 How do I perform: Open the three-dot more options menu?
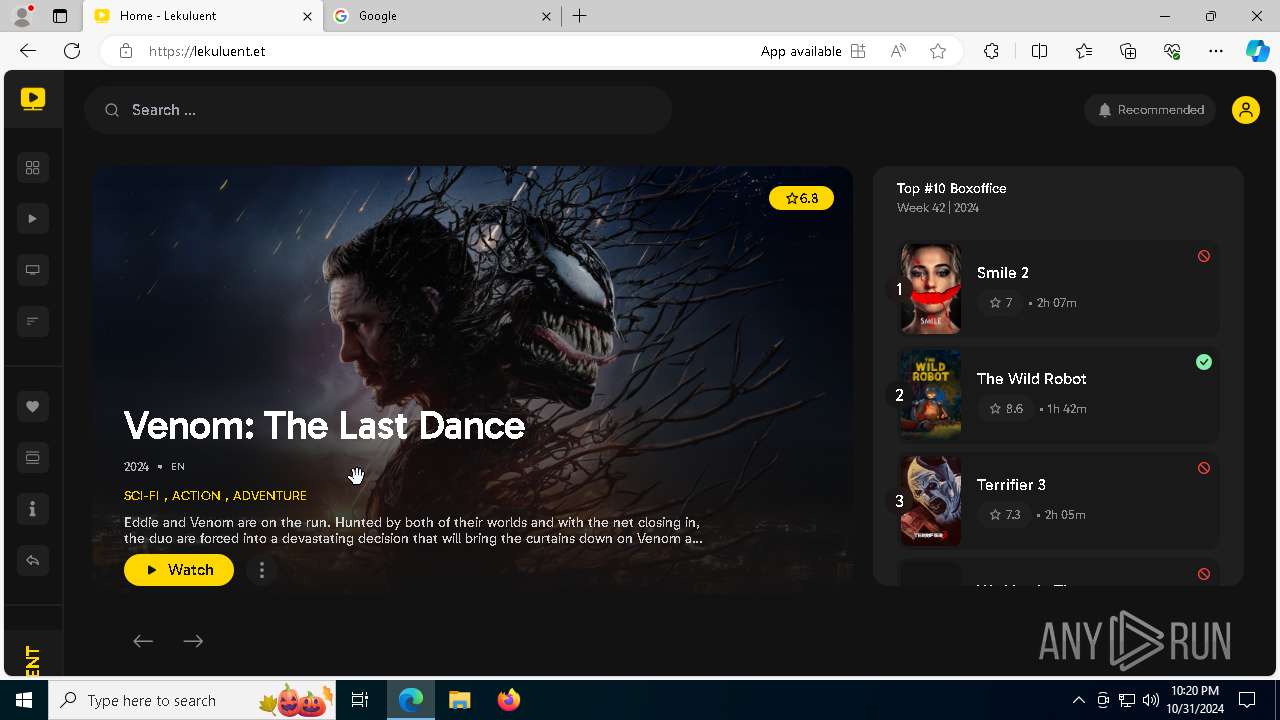tap(262, 570)
